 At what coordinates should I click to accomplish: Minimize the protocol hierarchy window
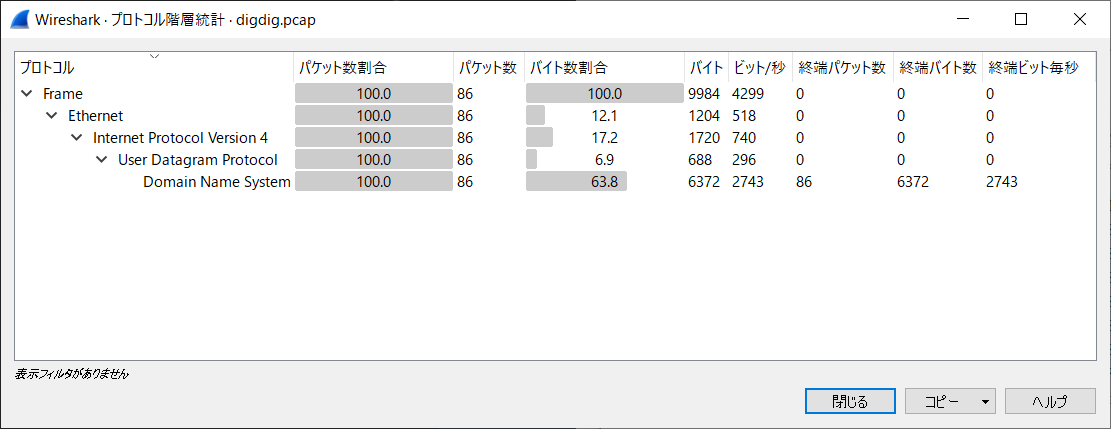[x=962, y=19]
